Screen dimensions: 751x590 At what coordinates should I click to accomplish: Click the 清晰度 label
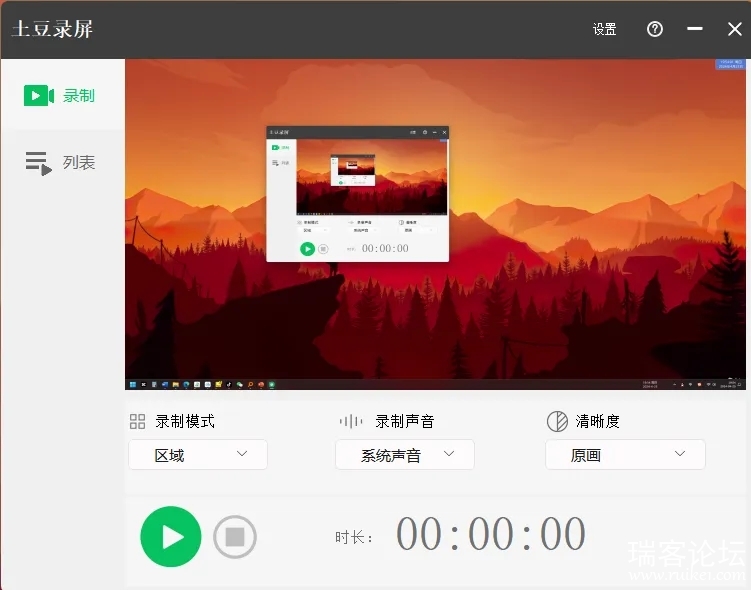tap(597, 421)
